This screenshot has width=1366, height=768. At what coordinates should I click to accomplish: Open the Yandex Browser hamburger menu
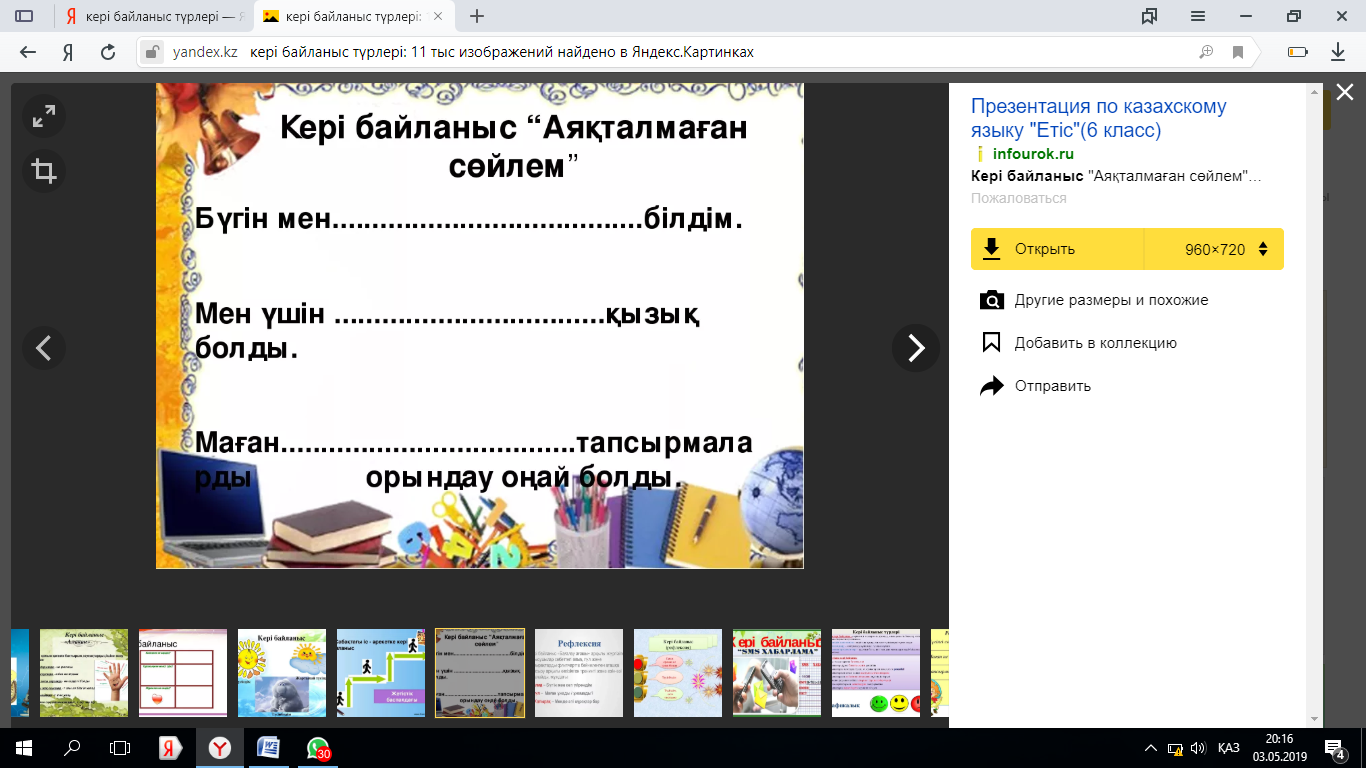[1198, 16]
